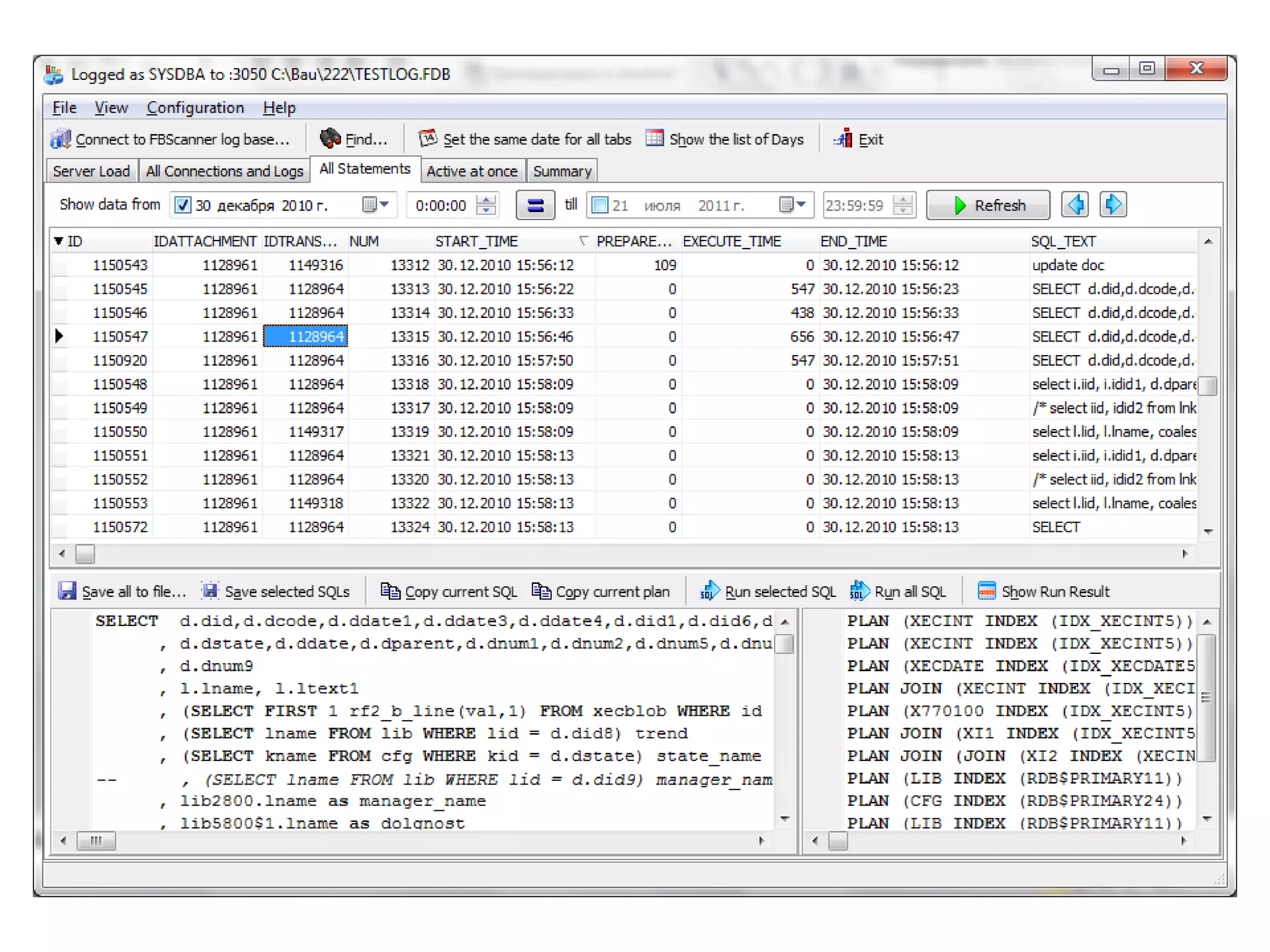Toggle the from-date checkbox 30 декабря
The width and height of the screenshot is (1270, 952).
(182, 205)
